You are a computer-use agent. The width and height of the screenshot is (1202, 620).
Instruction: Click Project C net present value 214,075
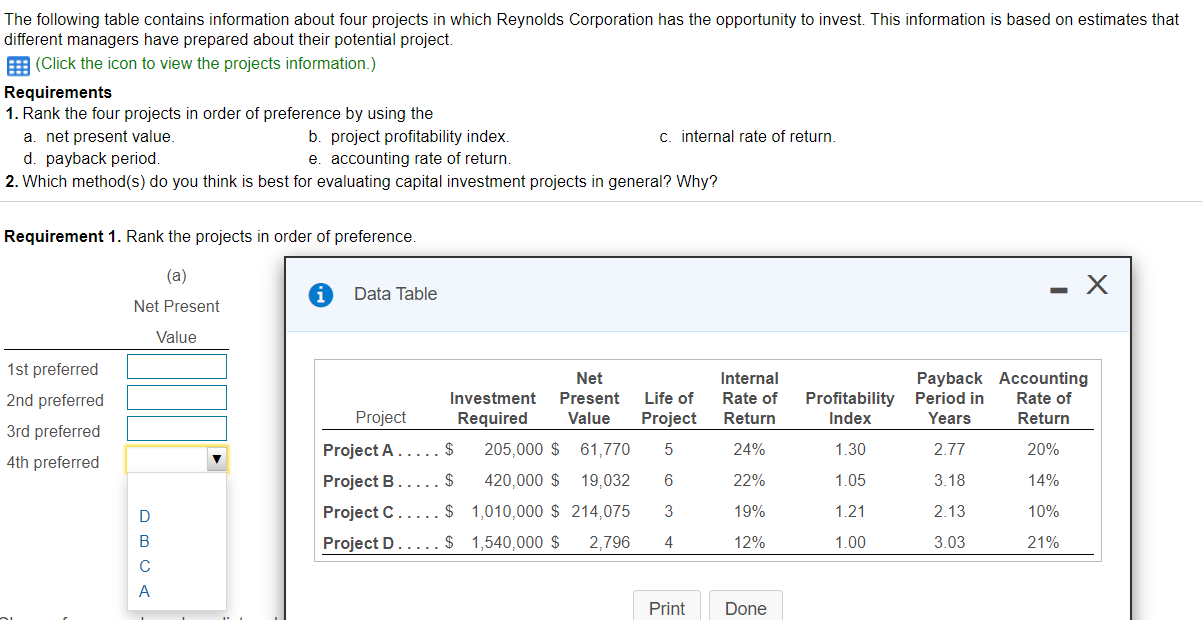(601, 512)
